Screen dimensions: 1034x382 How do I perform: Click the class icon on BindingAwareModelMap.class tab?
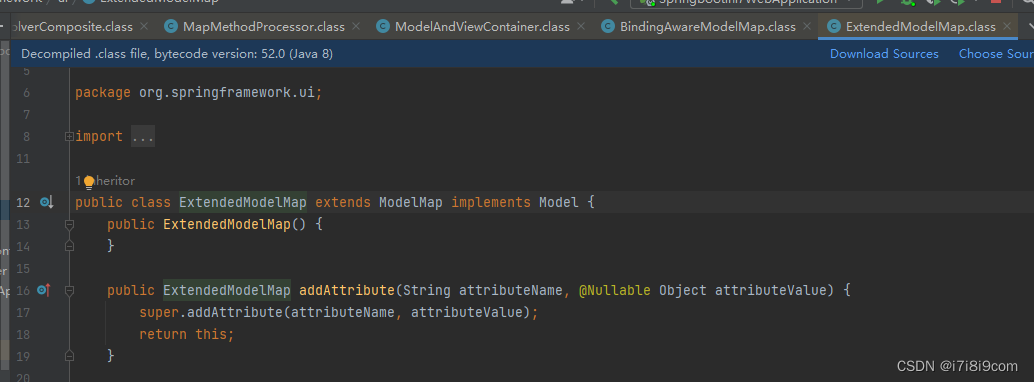(608, 27)
